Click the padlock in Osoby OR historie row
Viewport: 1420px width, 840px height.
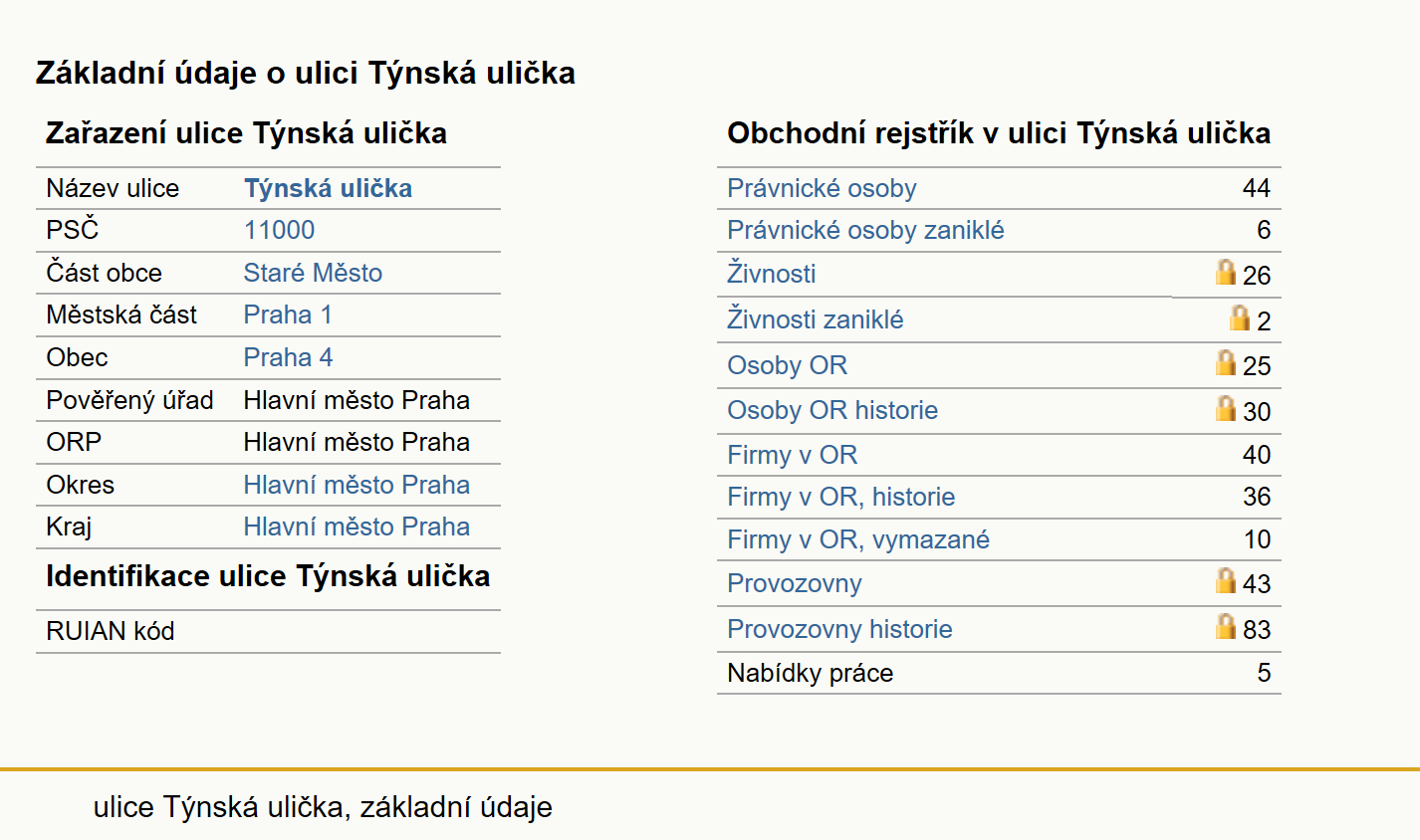click(x=1226, y=408)
